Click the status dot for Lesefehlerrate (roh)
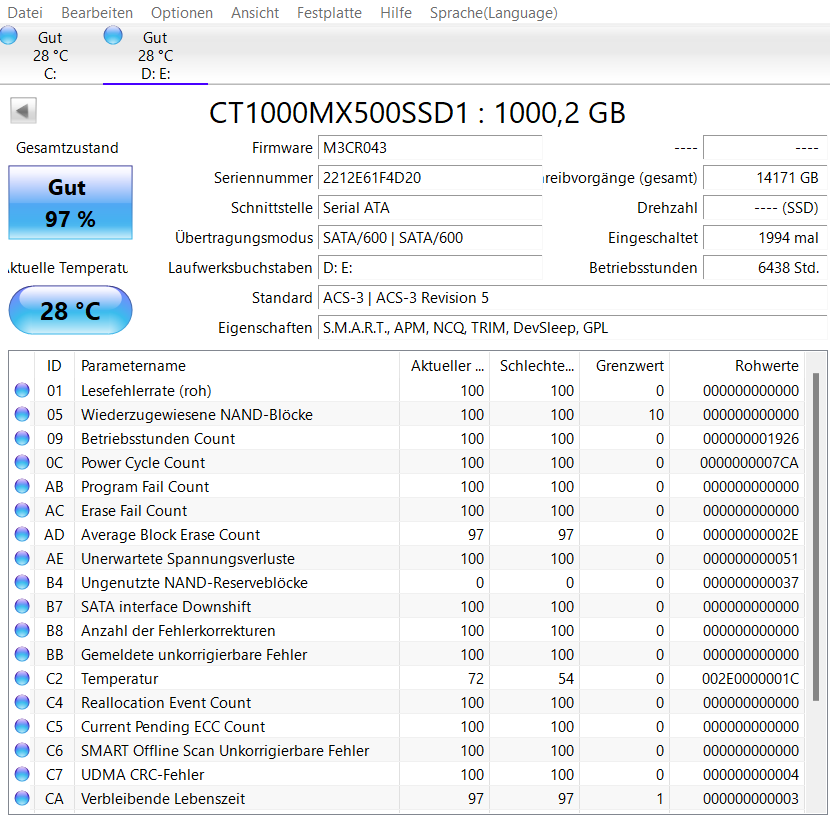Viewport: 830px width, 818px height. pos(22,390)
